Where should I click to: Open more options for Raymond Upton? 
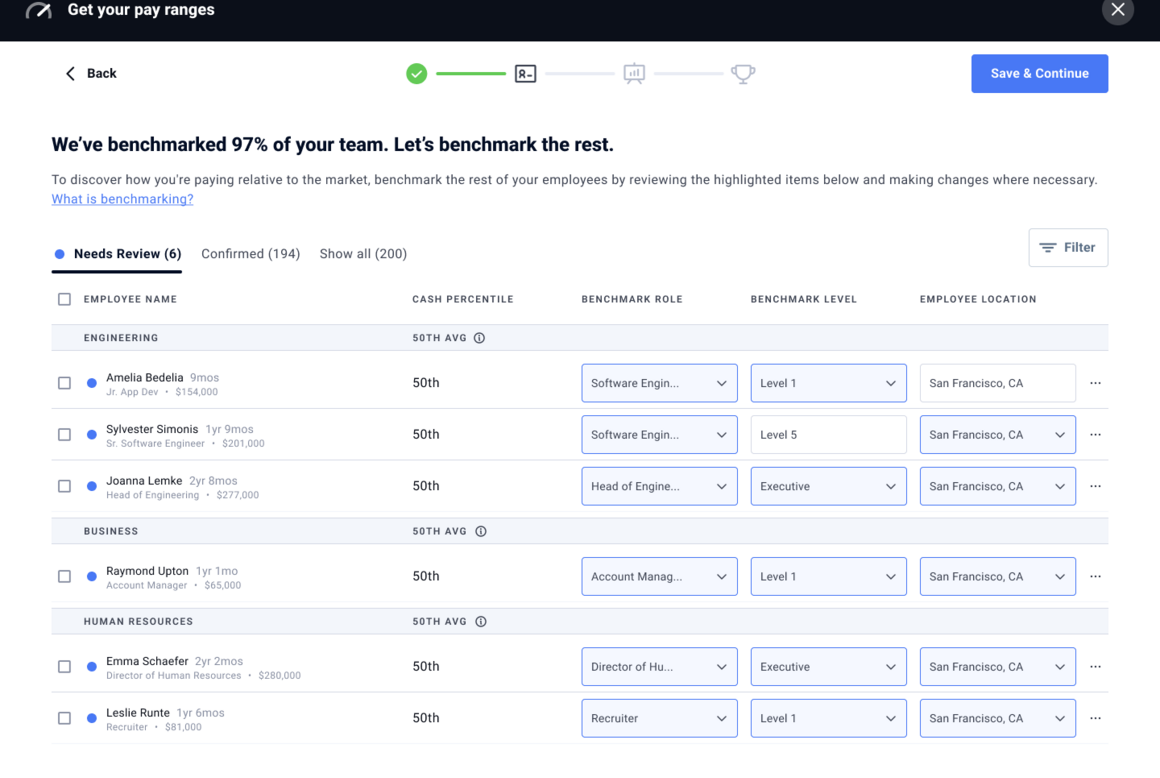pos(1095,577)
